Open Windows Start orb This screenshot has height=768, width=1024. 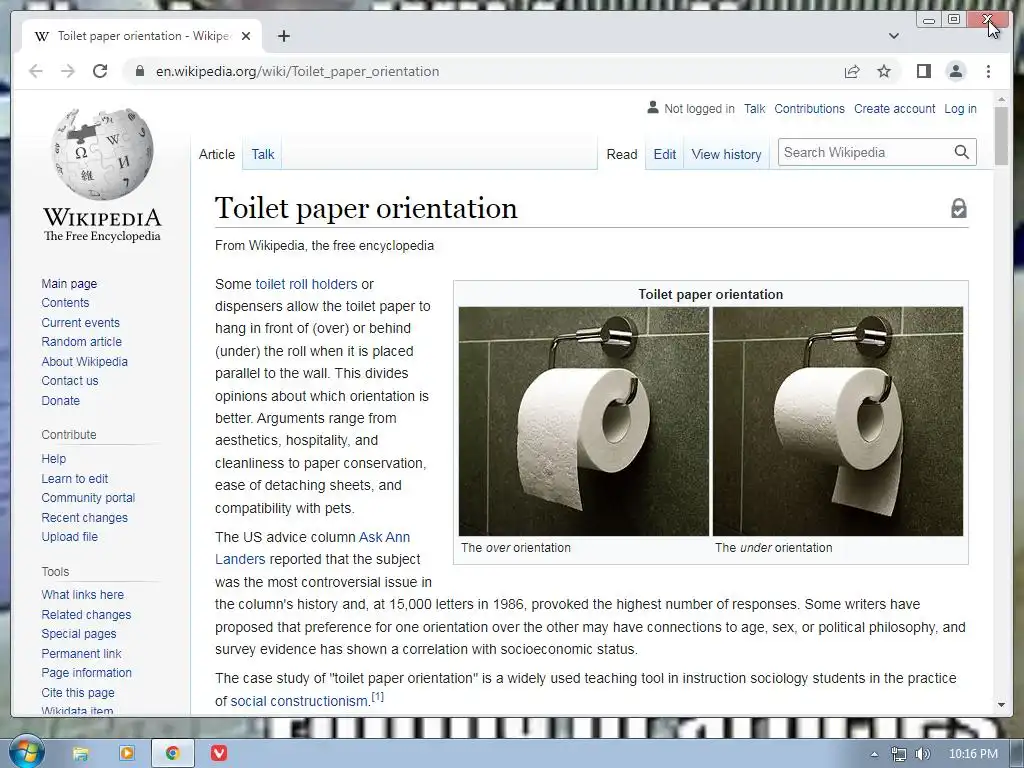(x=27, y=752)
